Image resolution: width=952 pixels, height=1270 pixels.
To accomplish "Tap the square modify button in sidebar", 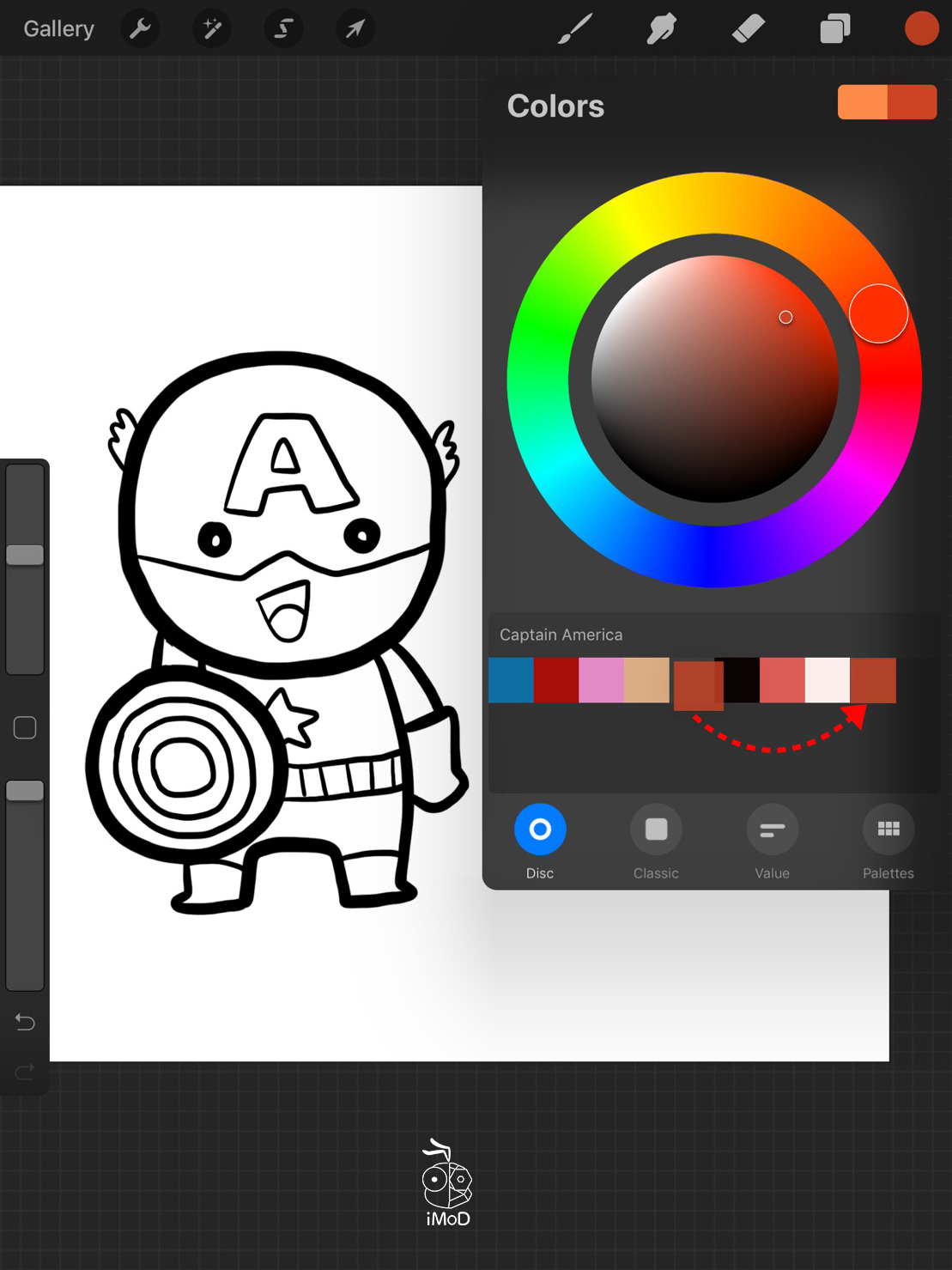I will [x=25, y=728].
